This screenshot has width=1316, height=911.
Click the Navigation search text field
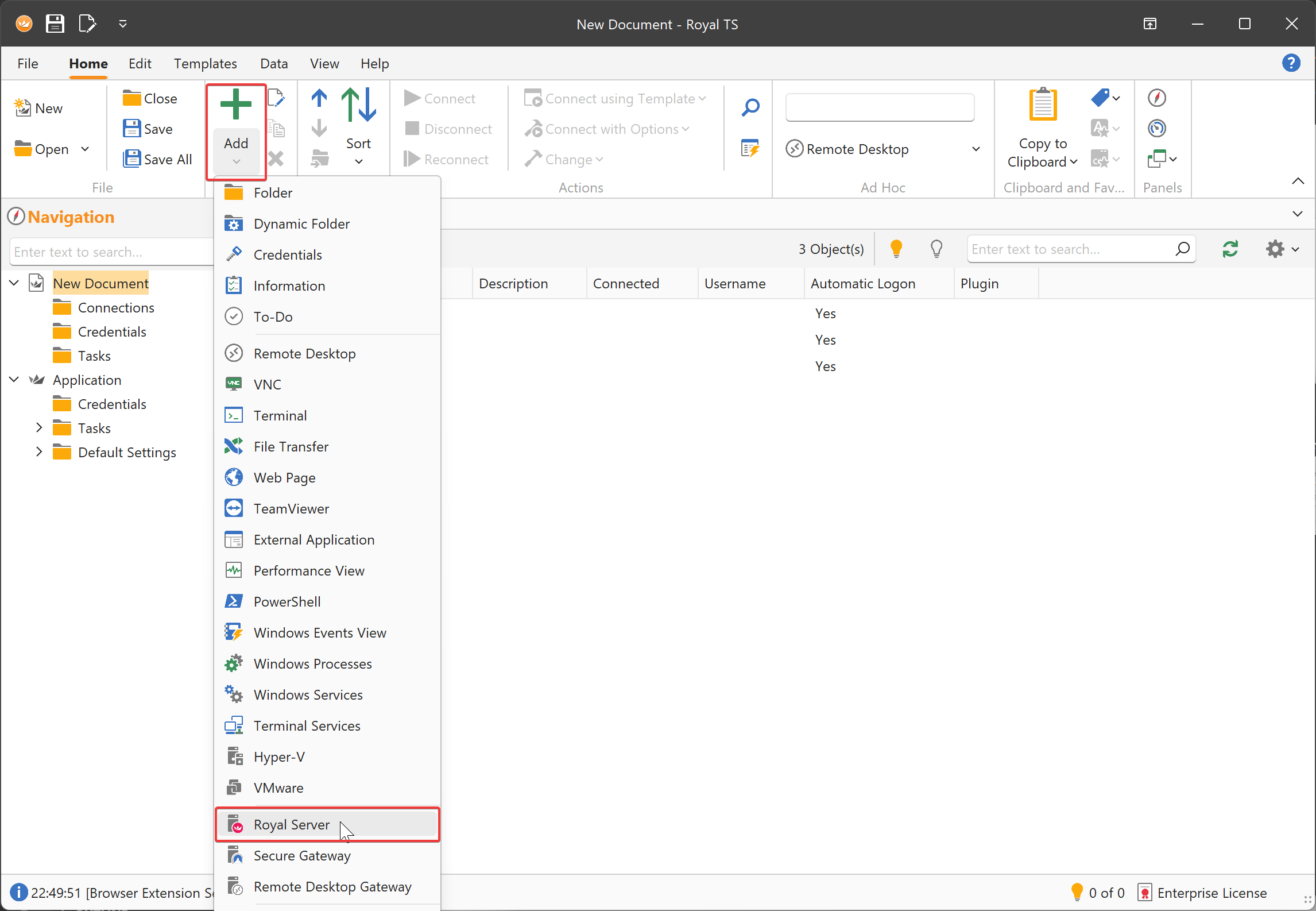click(x=111, y=252)
